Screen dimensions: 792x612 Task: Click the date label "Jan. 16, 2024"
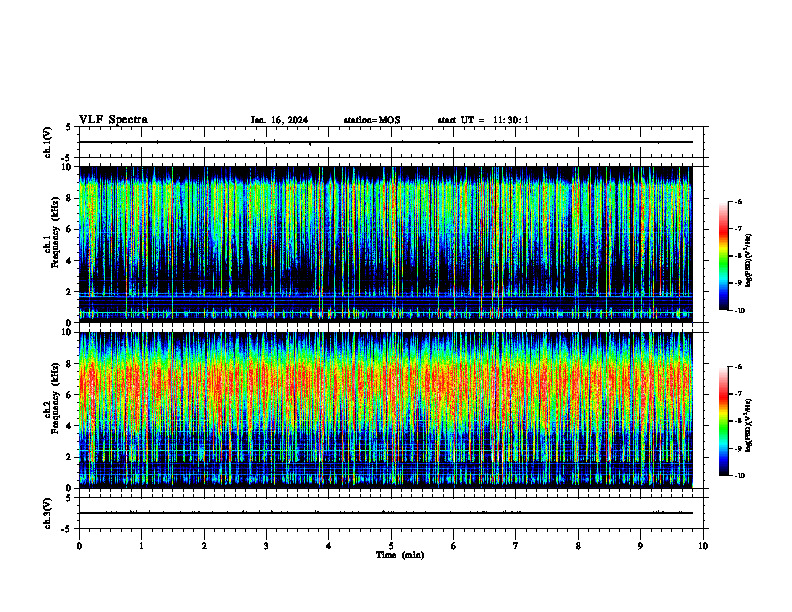click(x=279, y=120)
